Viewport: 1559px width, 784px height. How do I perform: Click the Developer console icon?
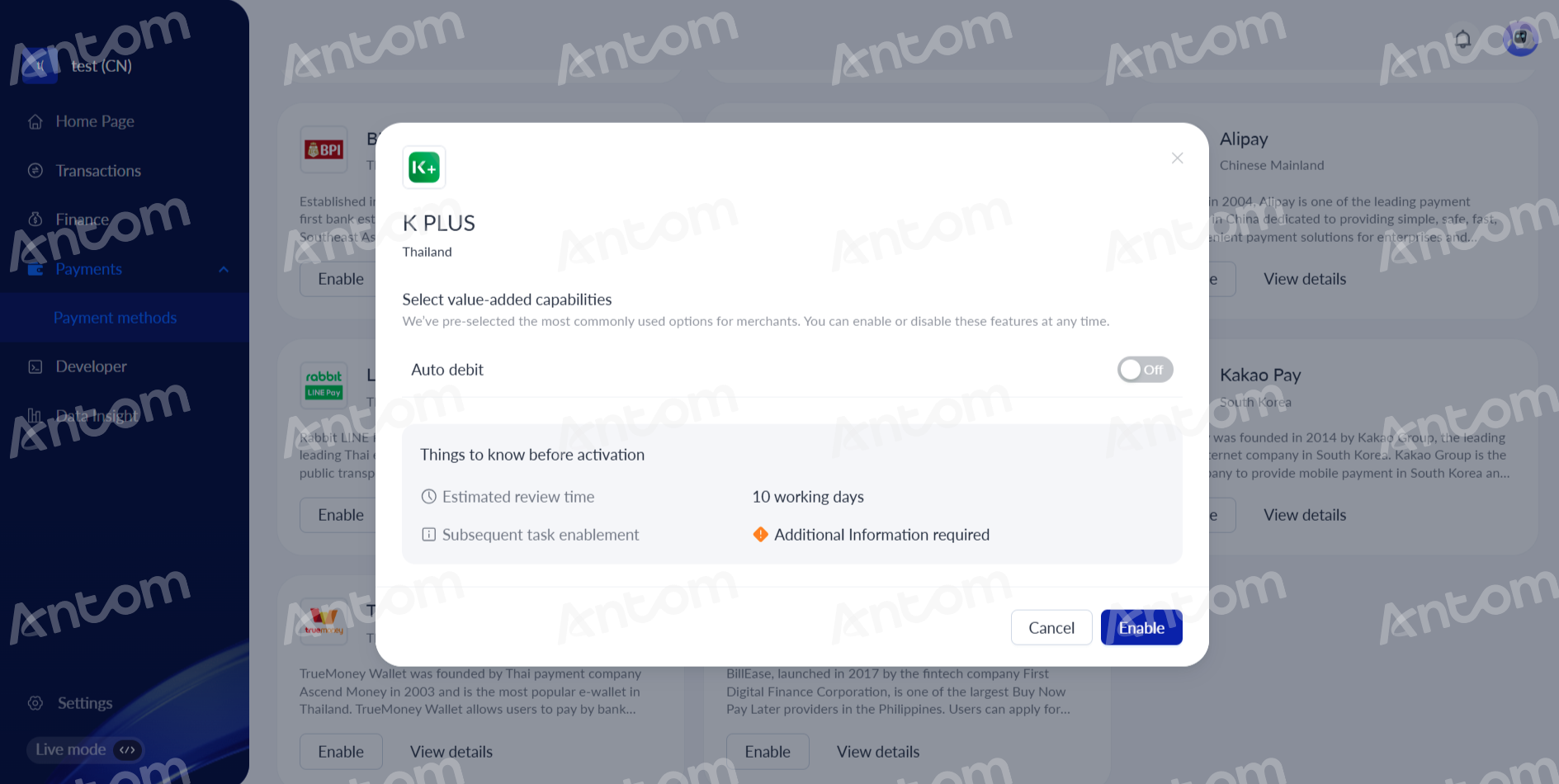[x=35, y=366]
